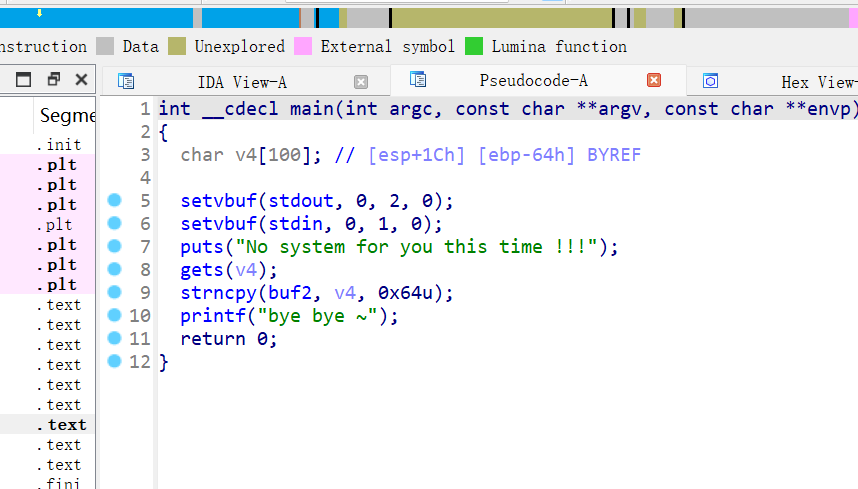The width and height of the screenshot is (858, 489).
Task: Toggle breakpoint dot on line 11 return
Action: [x=114, y=338]
